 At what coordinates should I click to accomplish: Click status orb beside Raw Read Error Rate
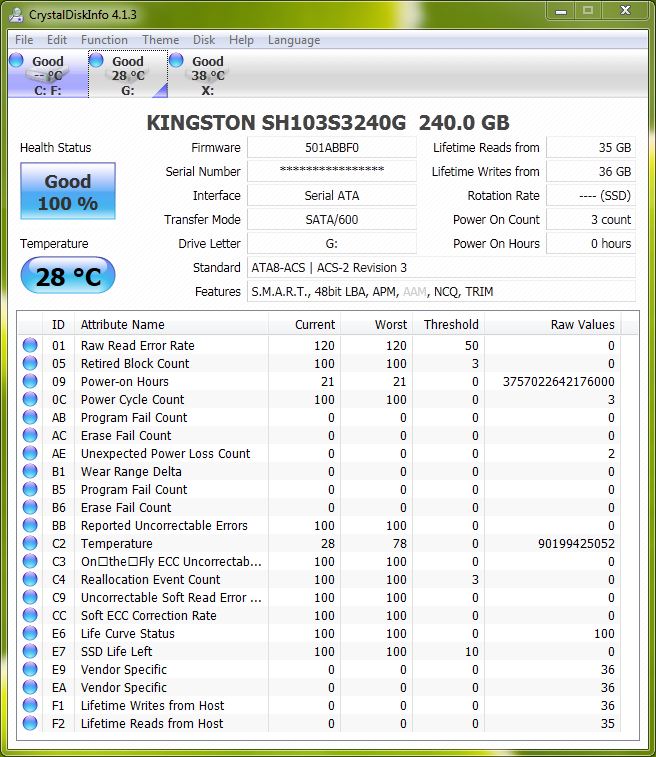point(30,346)
